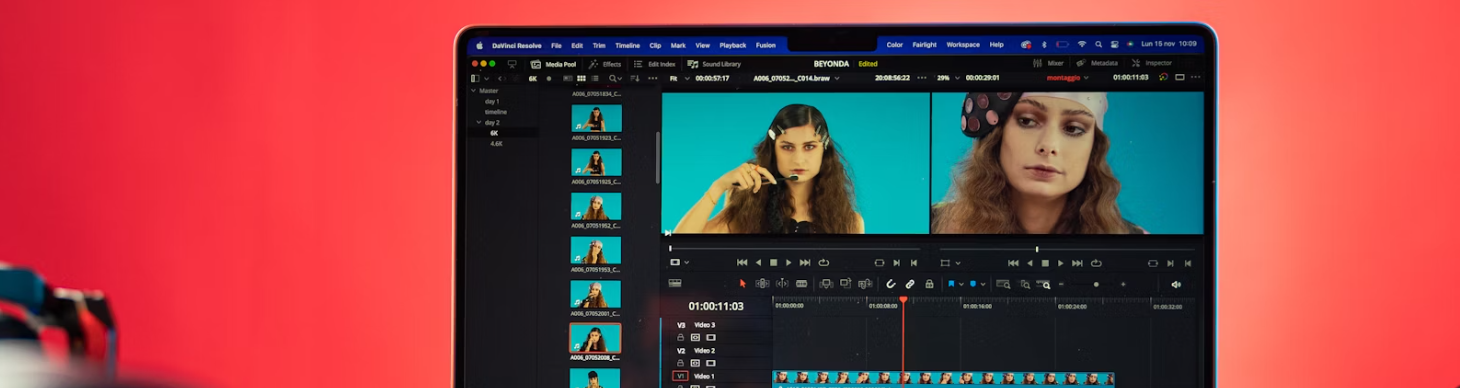This screenshot has height=388, width=1460.
Task: Open the media pool search
Action: pos(612,78)
